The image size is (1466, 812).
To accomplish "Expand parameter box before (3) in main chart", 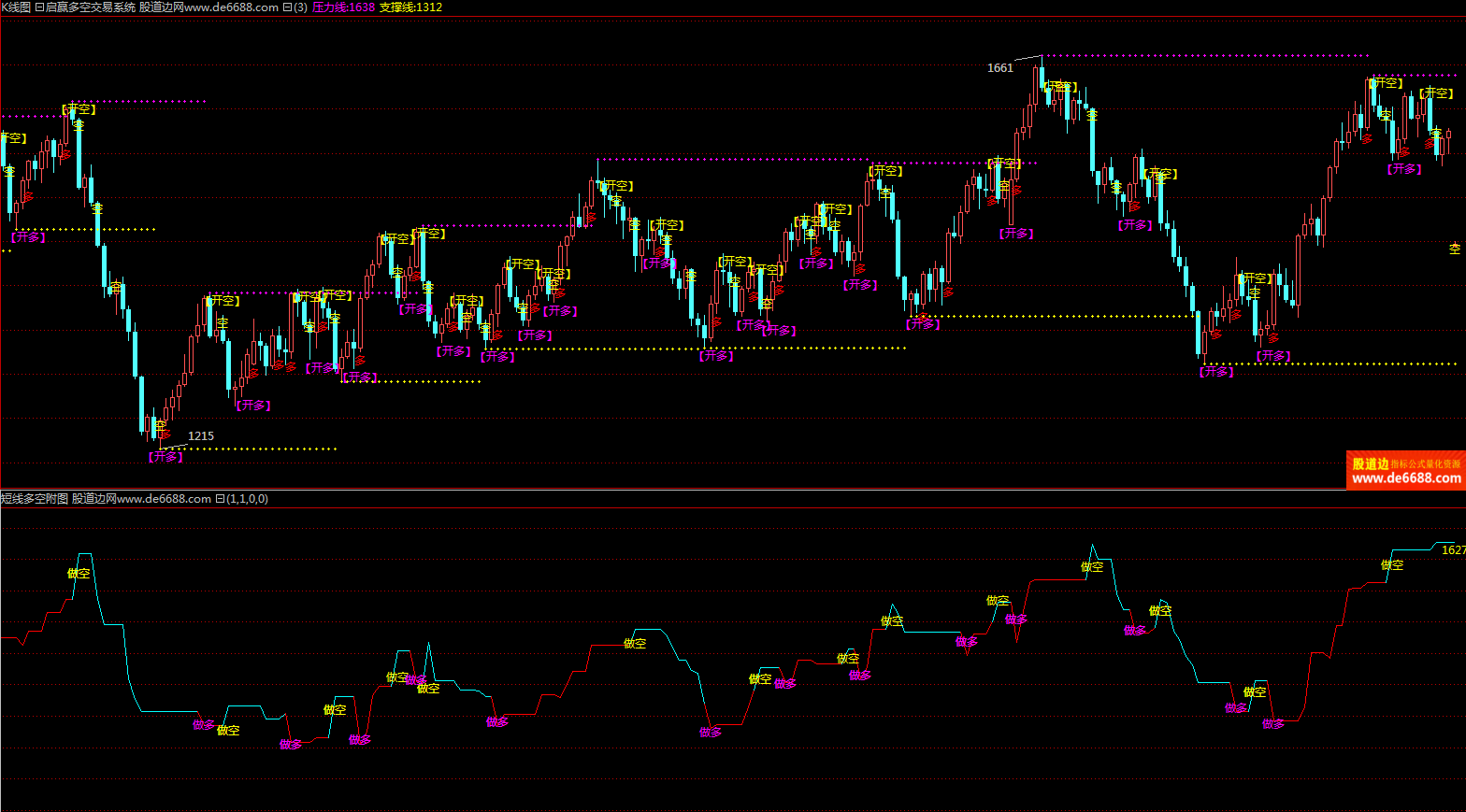I will pyautogui.click(x=287, y=7).
